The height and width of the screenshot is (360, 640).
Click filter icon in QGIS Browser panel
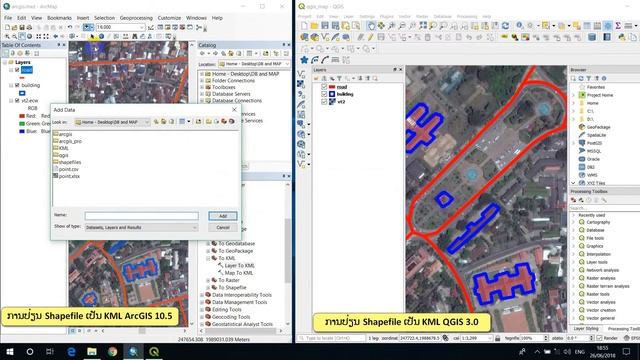click(589, 78)
